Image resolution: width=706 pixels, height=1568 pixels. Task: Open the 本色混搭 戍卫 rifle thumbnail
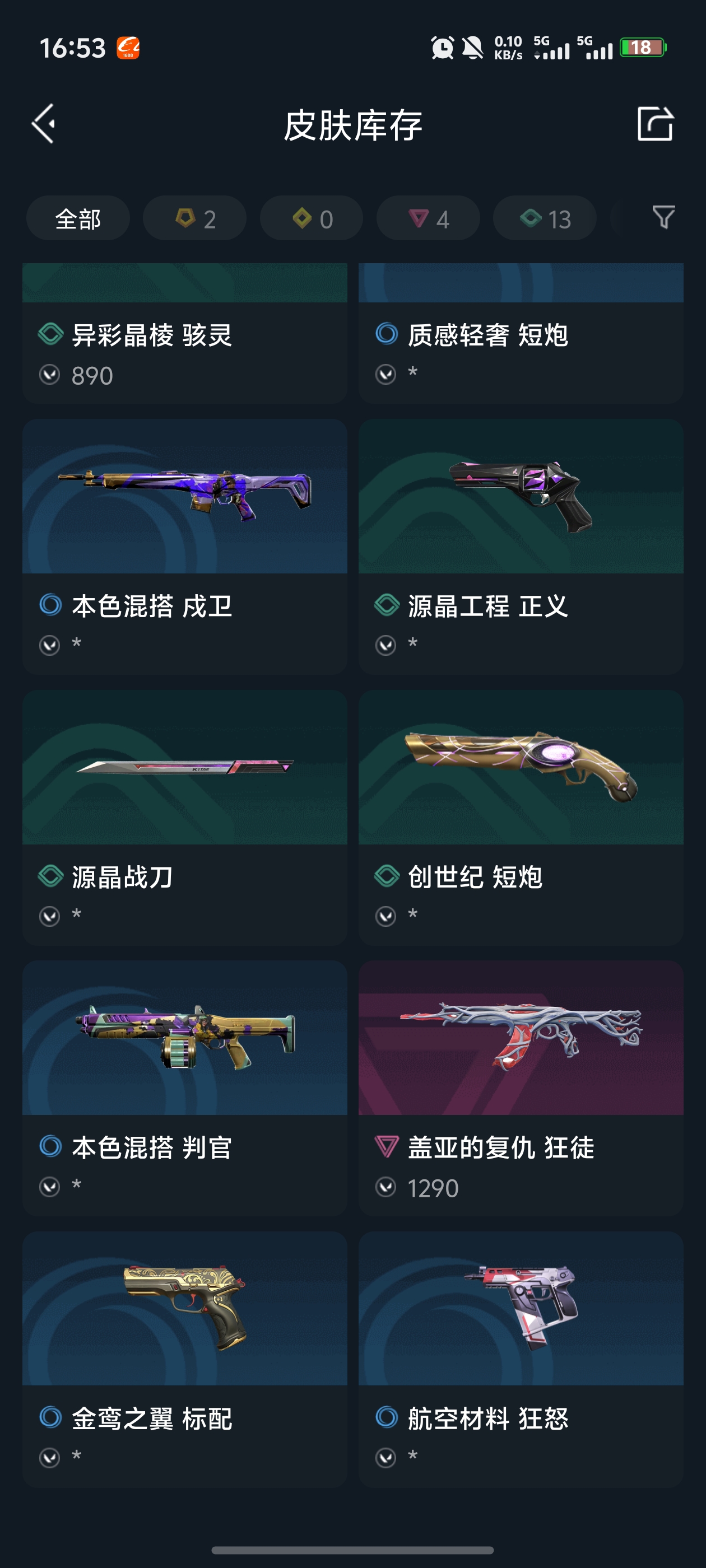coord(184,496)
